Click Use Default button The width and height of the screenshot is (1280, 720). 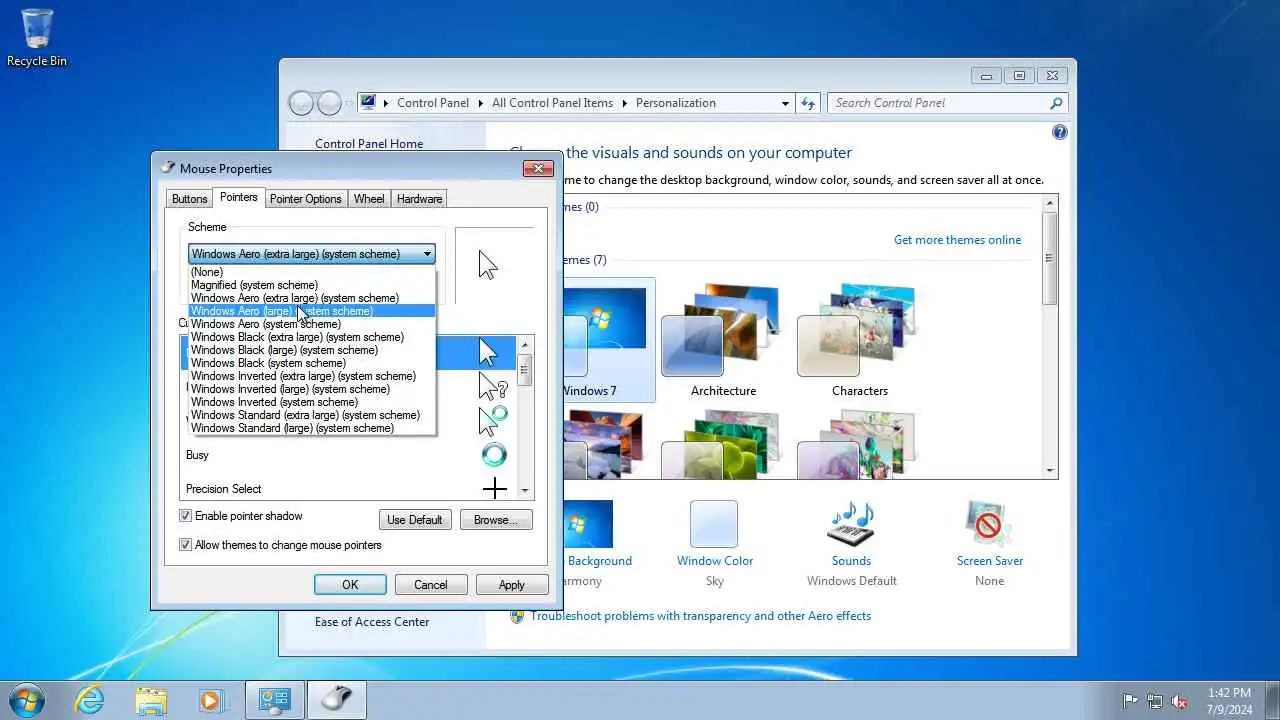(415, 520)
